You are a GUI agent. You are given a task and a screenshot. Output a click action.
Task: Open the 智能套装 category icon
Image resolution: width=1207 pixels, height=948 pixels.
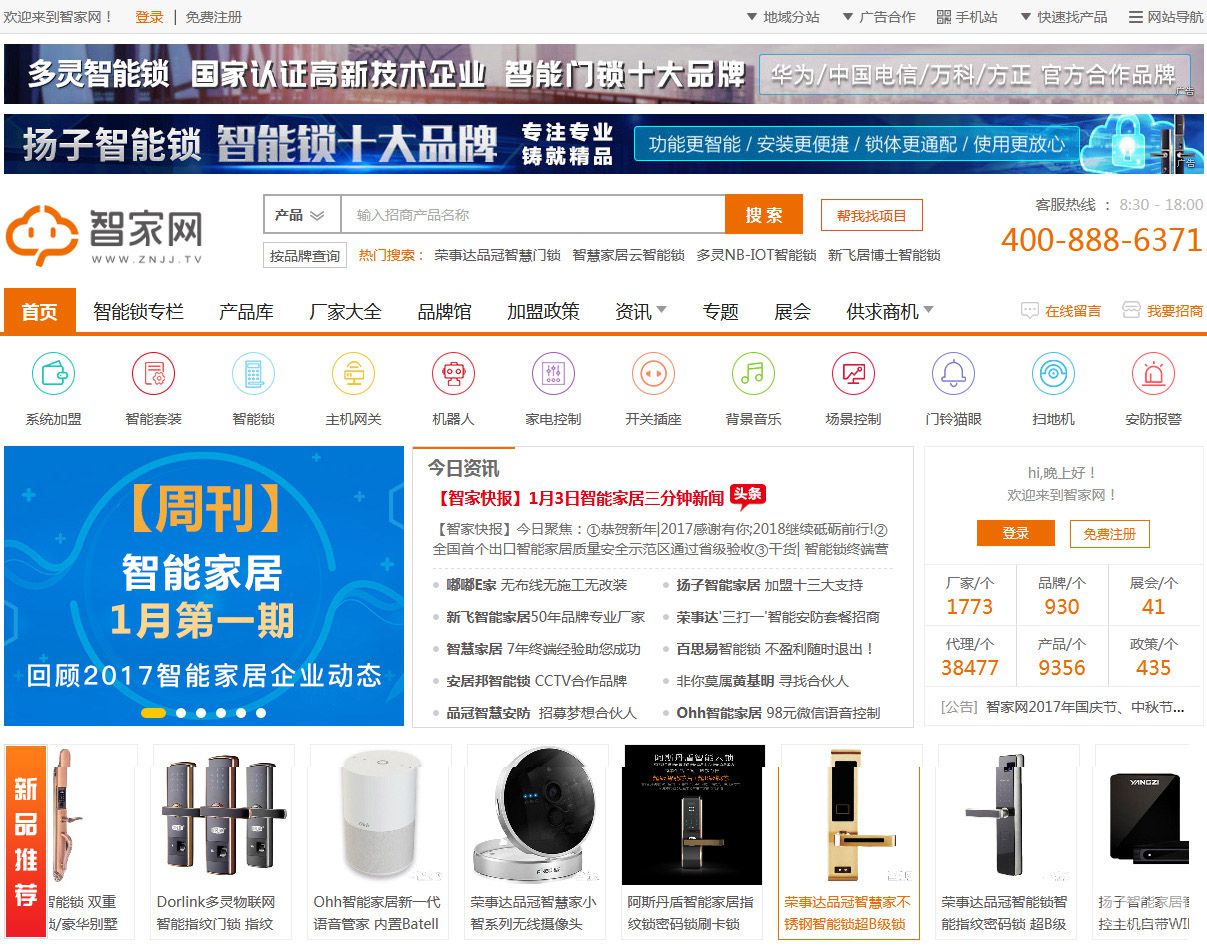(x=154, y=374)
